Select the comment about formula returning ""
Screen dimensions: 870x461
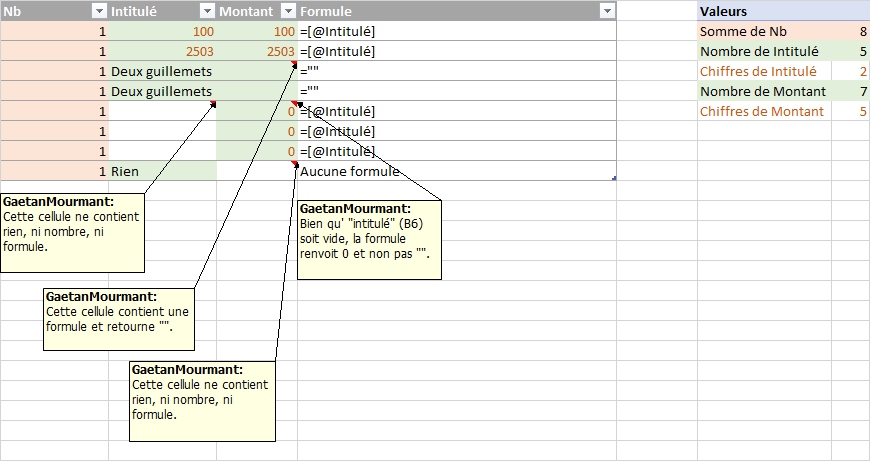pyautogui.click(x=119, y=319)
